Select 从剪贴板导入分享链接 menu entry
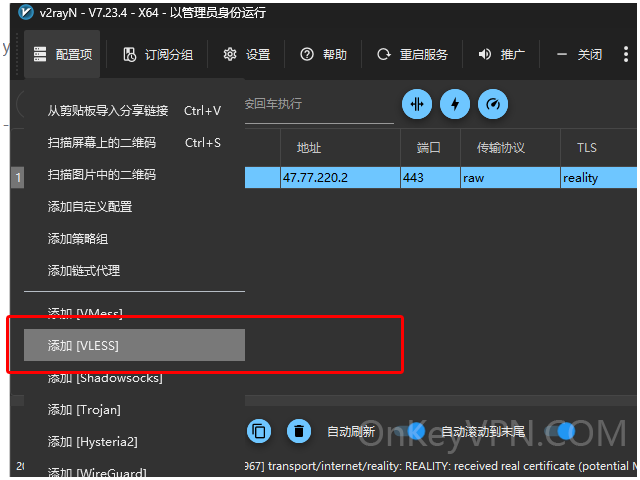The width and height of the screenshot is (640, 480). pyautogui.click(x=134, y=111)
